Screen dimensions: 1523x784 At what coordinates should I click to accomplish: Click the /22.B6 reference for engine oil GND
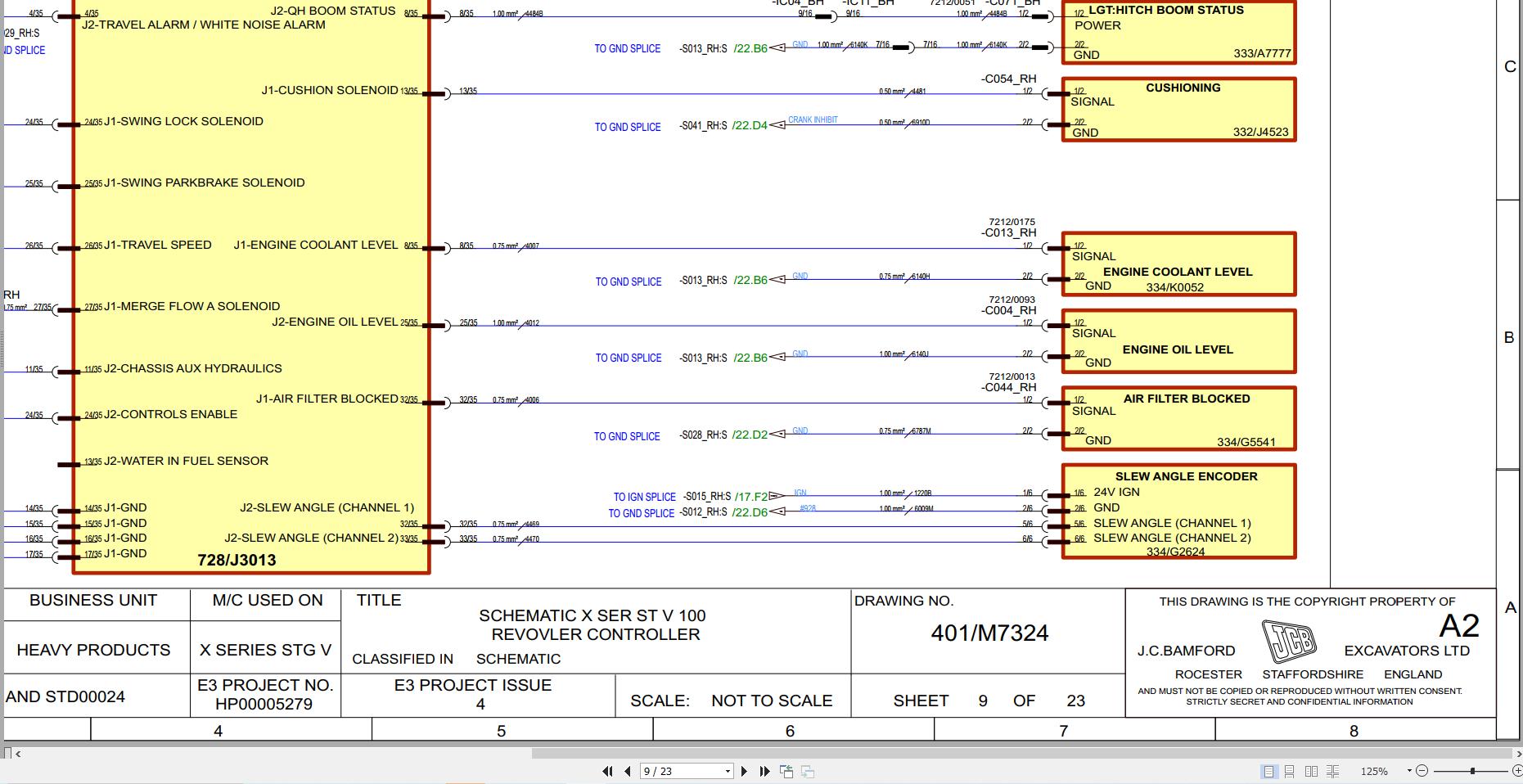(750, 357)
